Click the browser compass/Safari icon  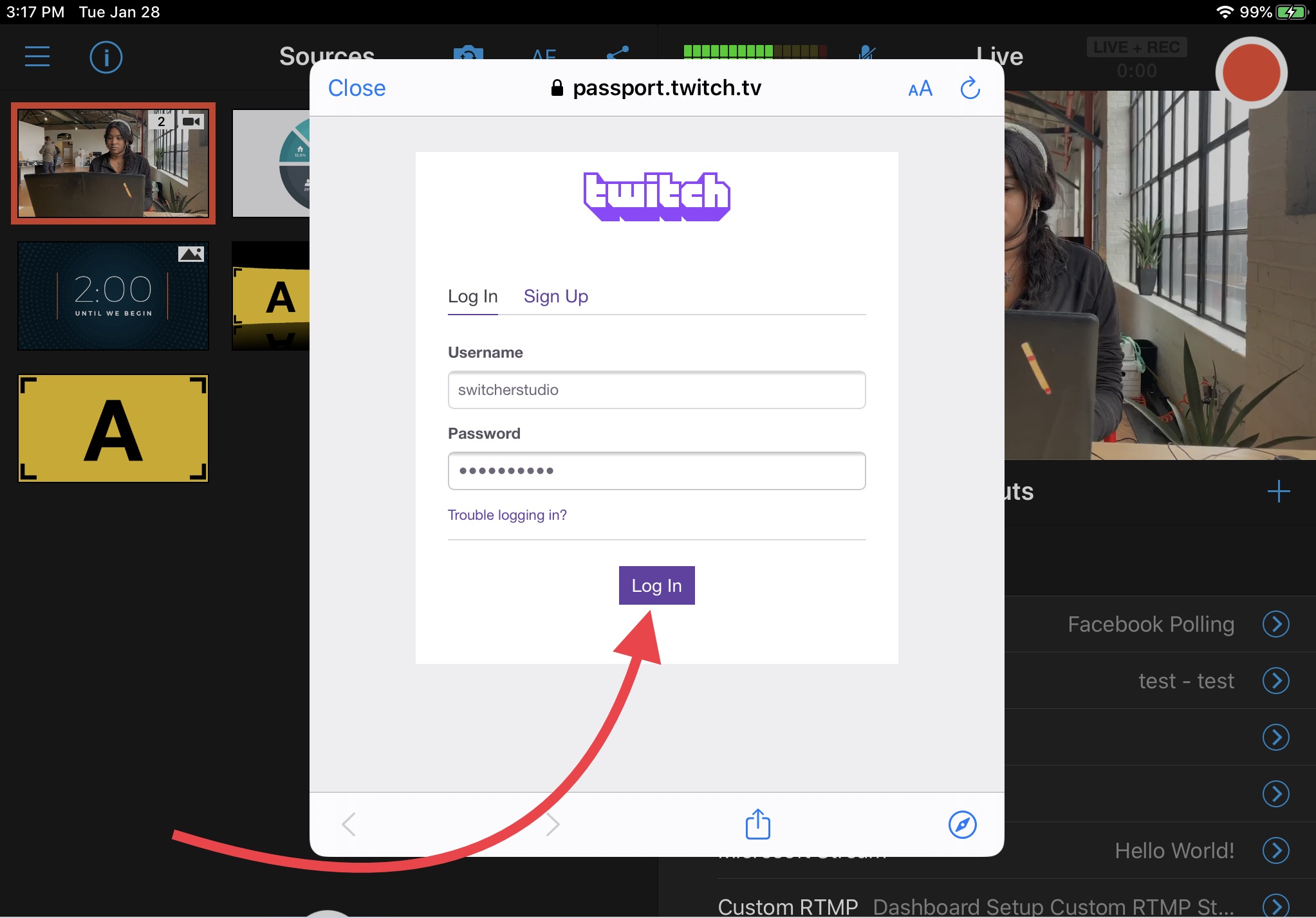click(x=962, y=824)
